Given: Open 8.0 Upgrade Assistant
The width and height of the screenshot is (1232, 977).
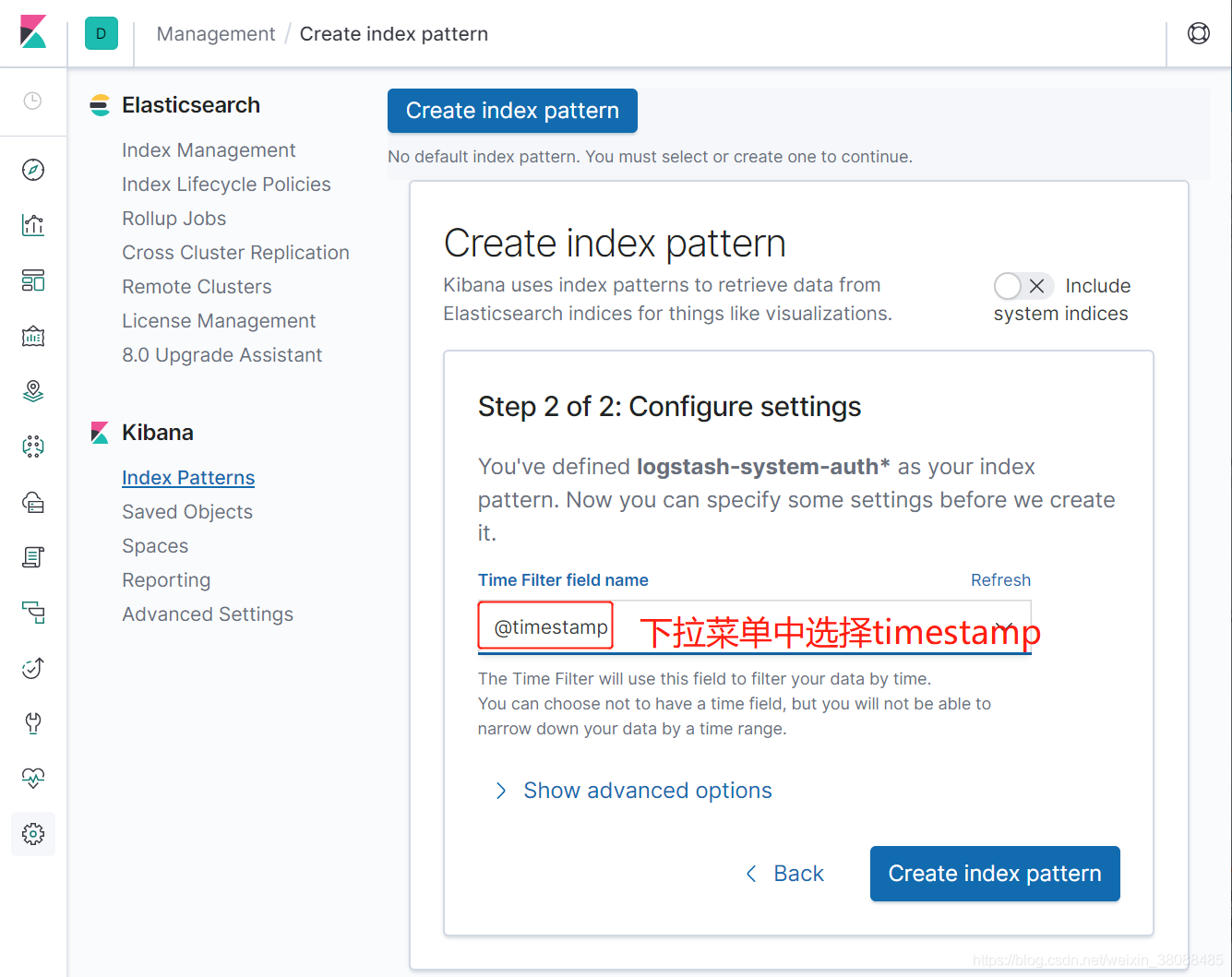Looking at the screenshot, I should click(x=221, y=355).
